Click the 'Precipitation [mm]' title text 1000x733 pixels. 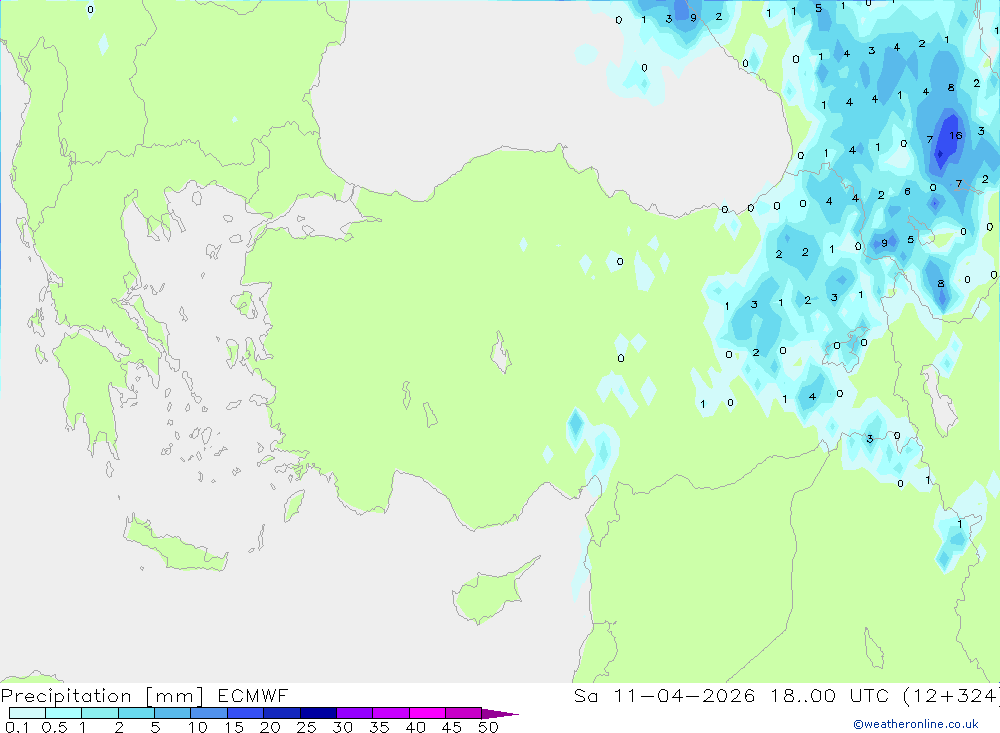(x=102, y=696)
